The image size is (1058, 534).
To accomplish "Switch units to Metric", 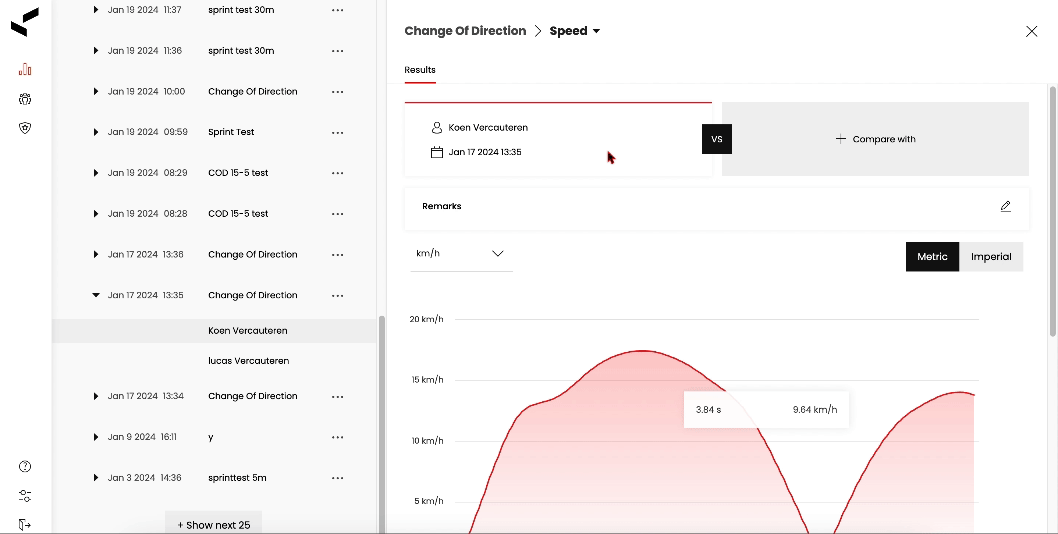I will click(x=932, y=257).
